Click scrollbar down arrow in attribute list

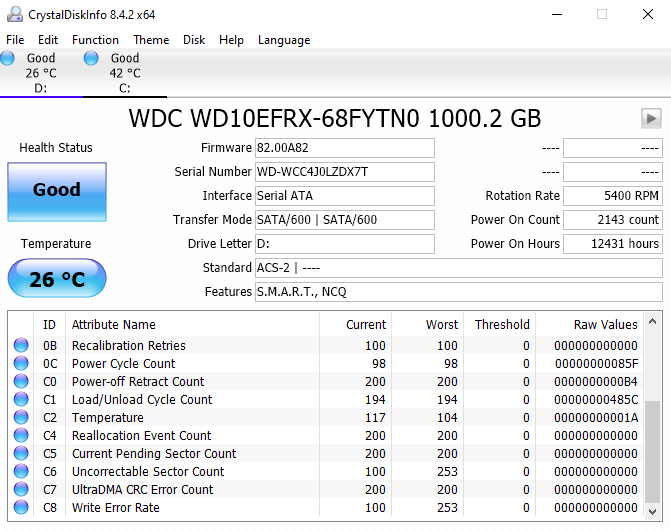[652, 511]
